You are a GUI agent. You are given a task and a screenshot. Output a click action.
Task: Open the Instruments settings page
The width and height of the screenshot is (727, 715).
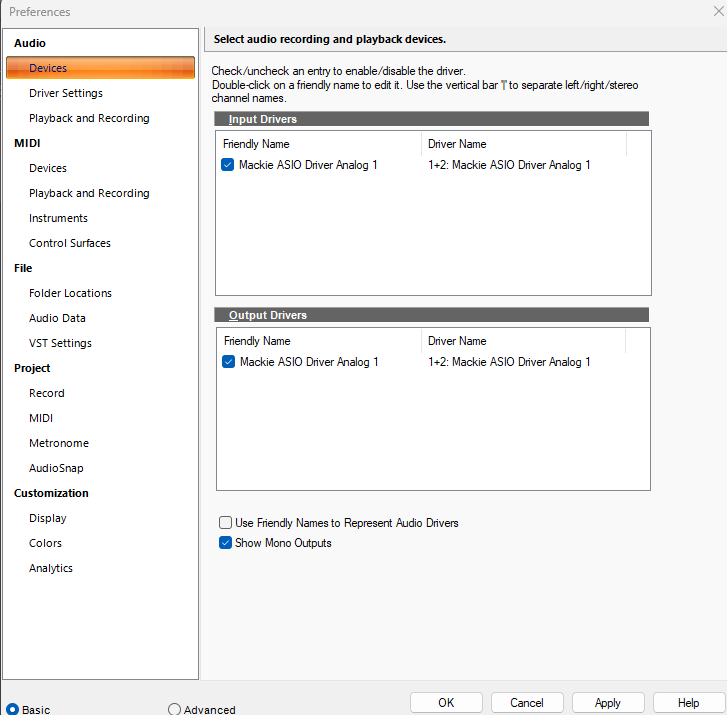point(58,218)
